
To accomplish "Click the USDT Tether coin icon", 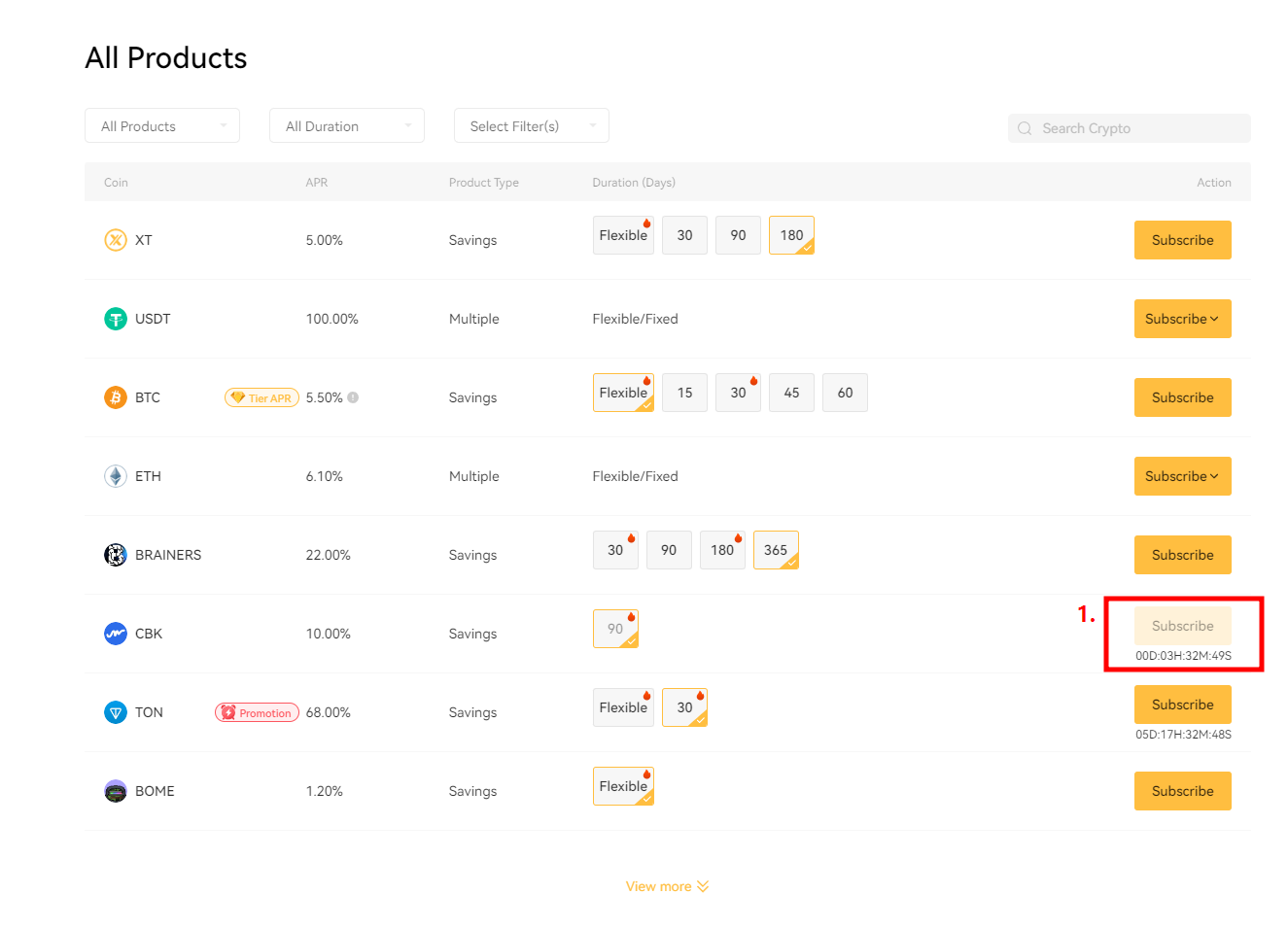I will [116, 319].
